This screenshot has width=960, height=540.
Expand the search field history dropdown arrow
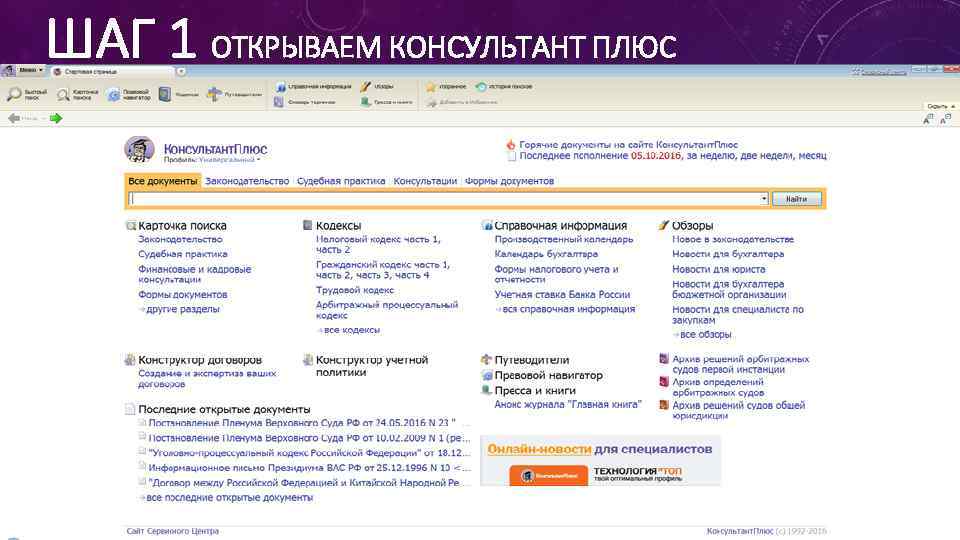763,198
